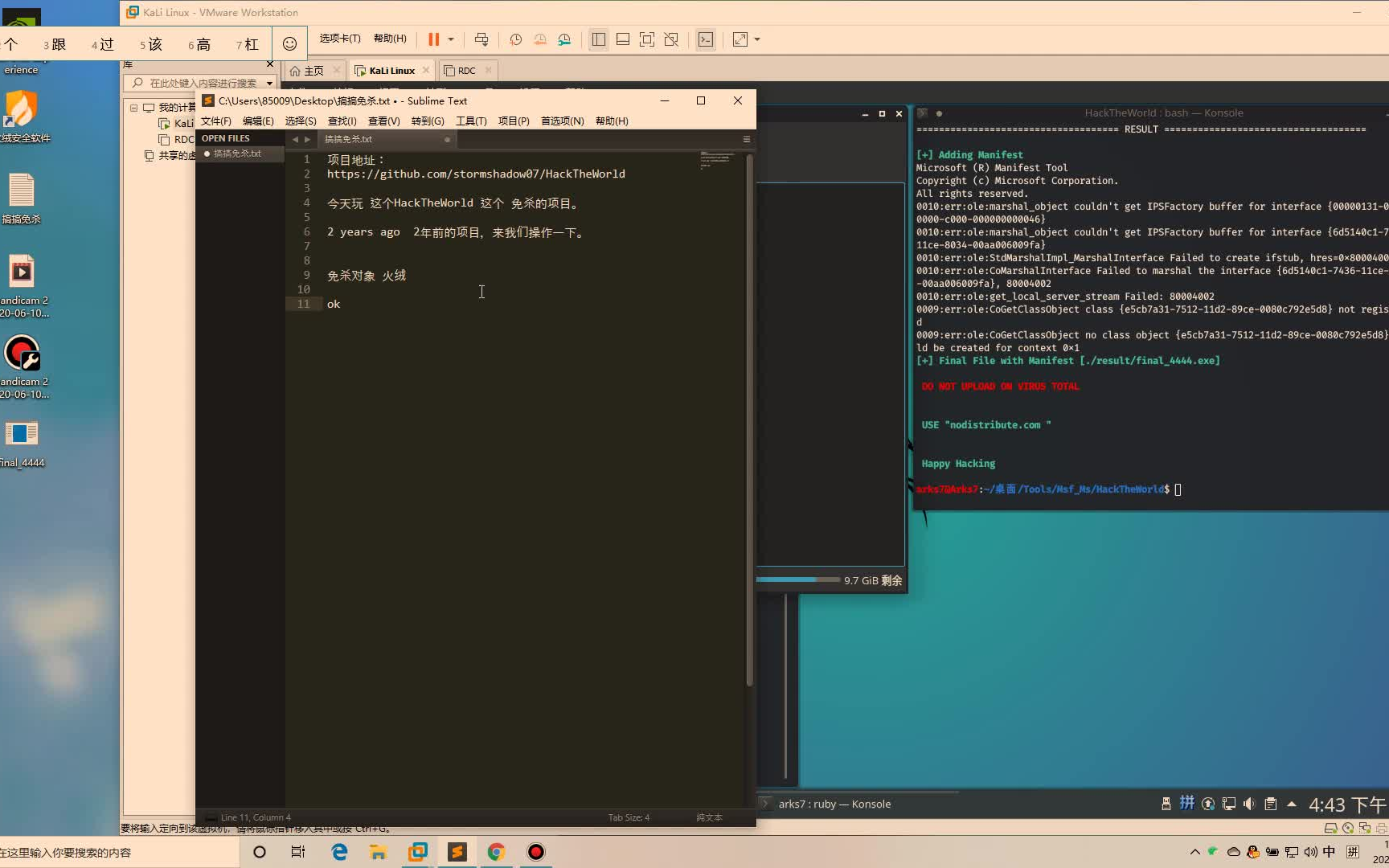Image resolution: width=1389 pixels, height=868 pixels.
Task: Expand Windows hidden tray icons chevron
Action: coord(1195,852)
